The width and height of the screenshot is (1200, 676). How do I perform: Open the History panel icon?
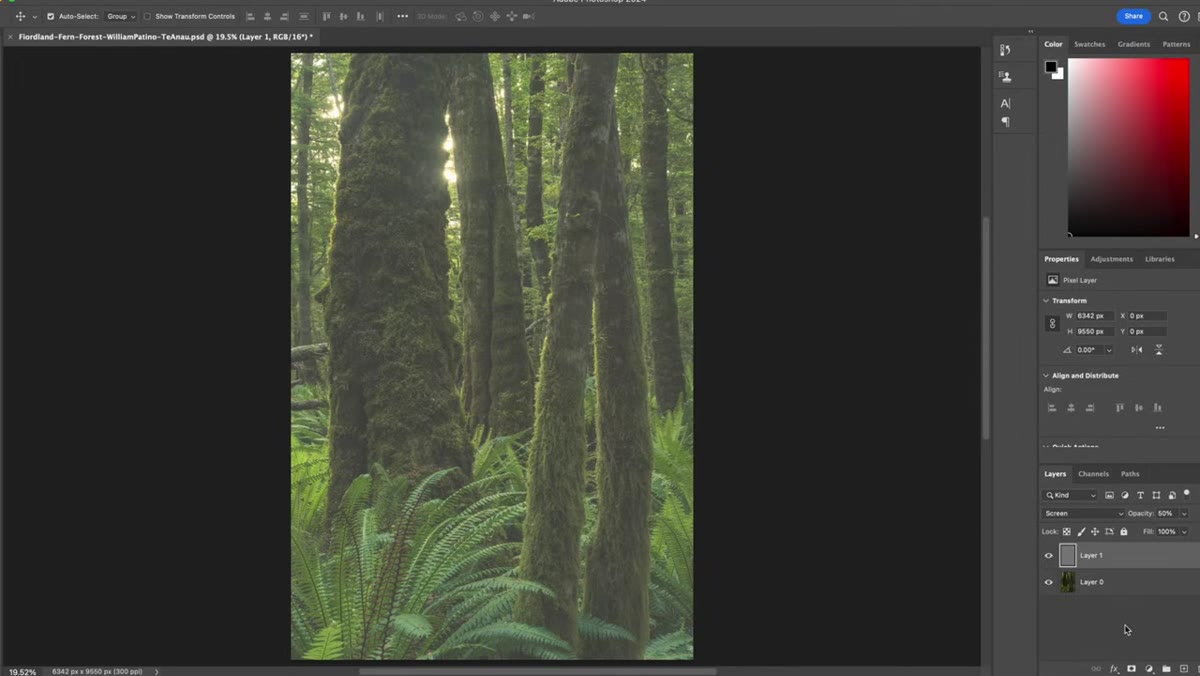[1005, 50]
